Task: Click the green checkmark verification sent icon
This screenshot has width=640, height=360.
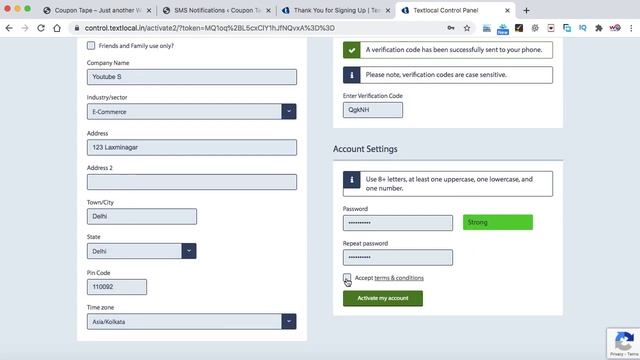Action: coord(351,50)
